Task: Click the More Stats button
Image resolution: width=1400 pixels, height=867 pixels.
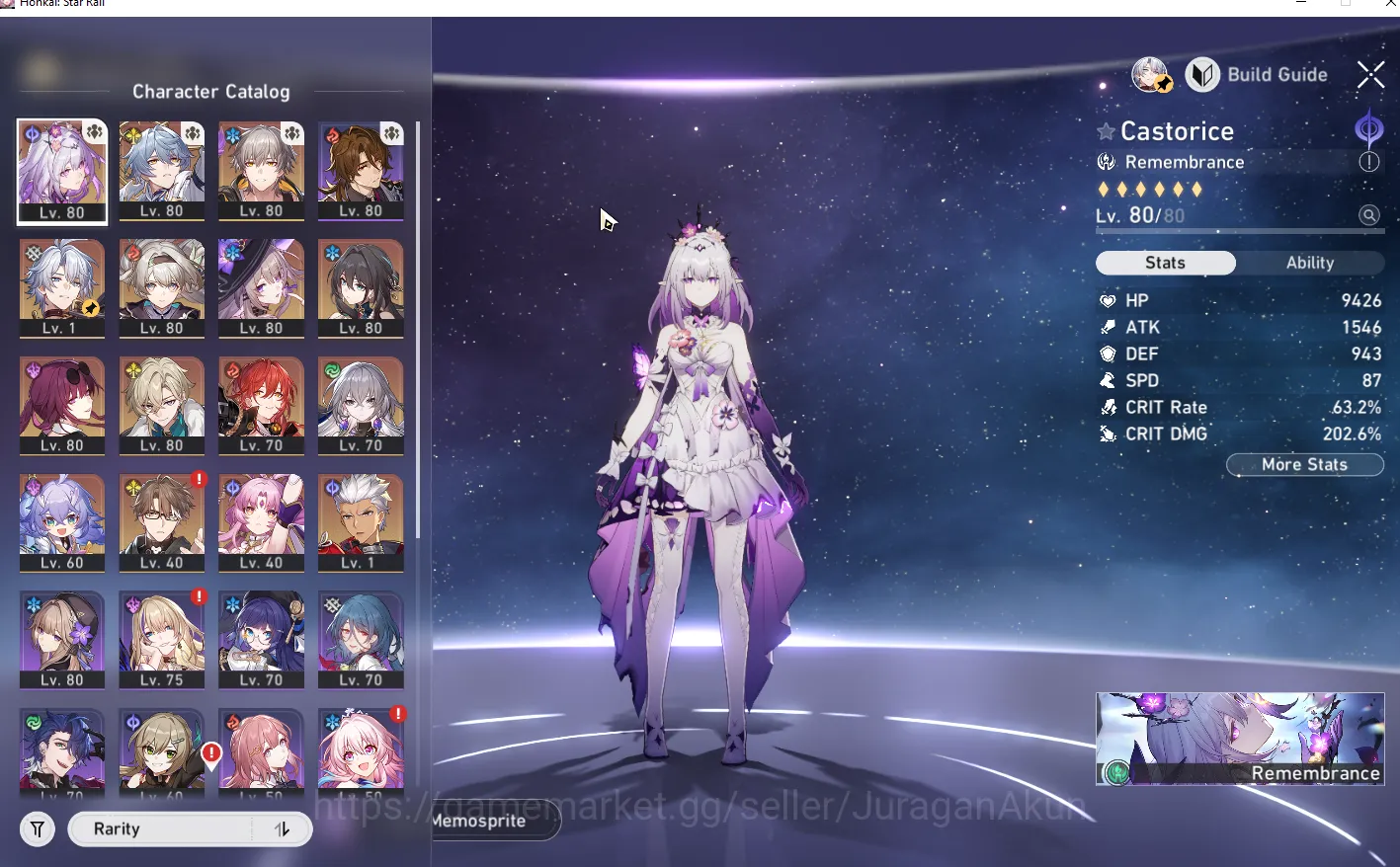Action: [x=1304, y=465]
